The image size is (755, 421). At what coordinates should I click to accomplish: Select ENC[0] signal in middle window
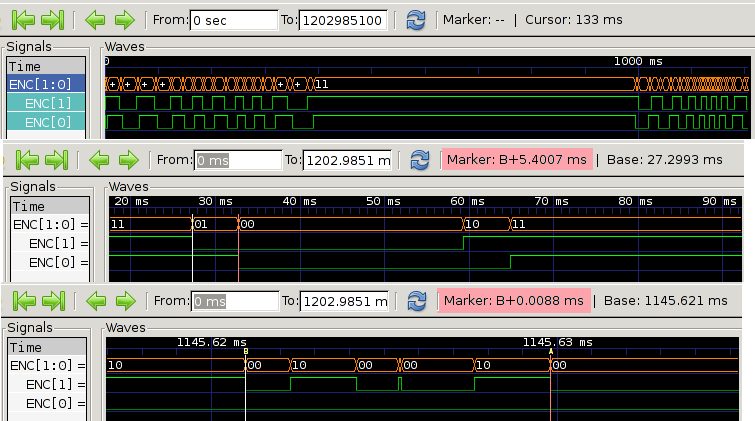(50, 263)
